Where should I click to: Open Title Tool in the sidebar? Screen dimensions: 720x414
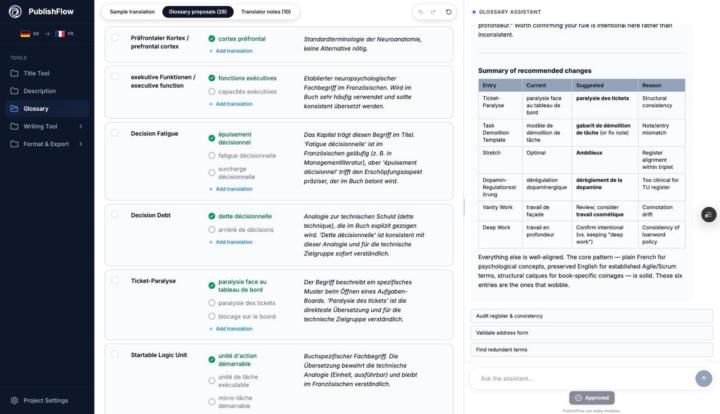47,73
